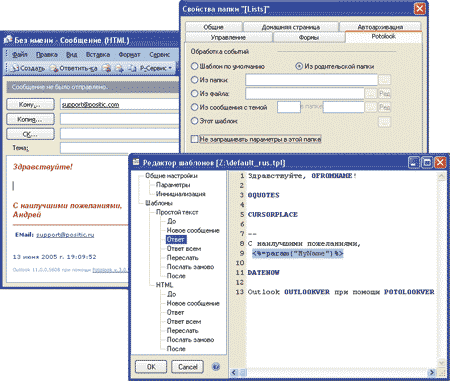Click the message window icon in title bar
The height and width of the screenshot is (381, 450).
(8, 40)
